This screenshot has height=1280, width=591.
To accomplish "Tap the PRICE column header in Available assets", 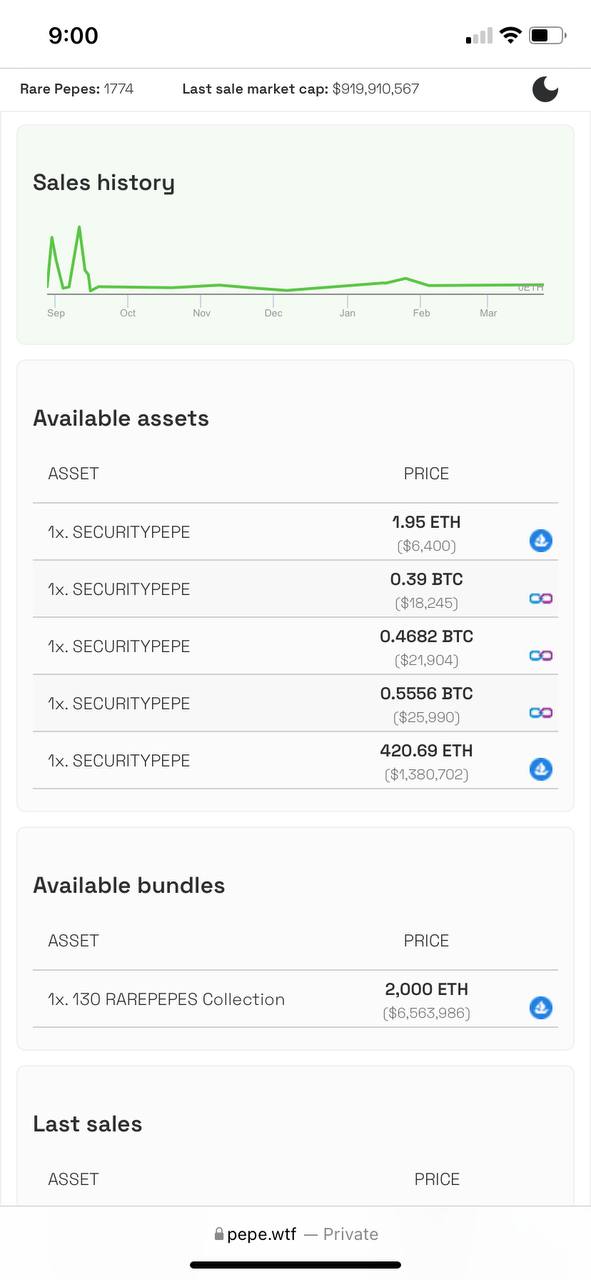I will [426, 474].
